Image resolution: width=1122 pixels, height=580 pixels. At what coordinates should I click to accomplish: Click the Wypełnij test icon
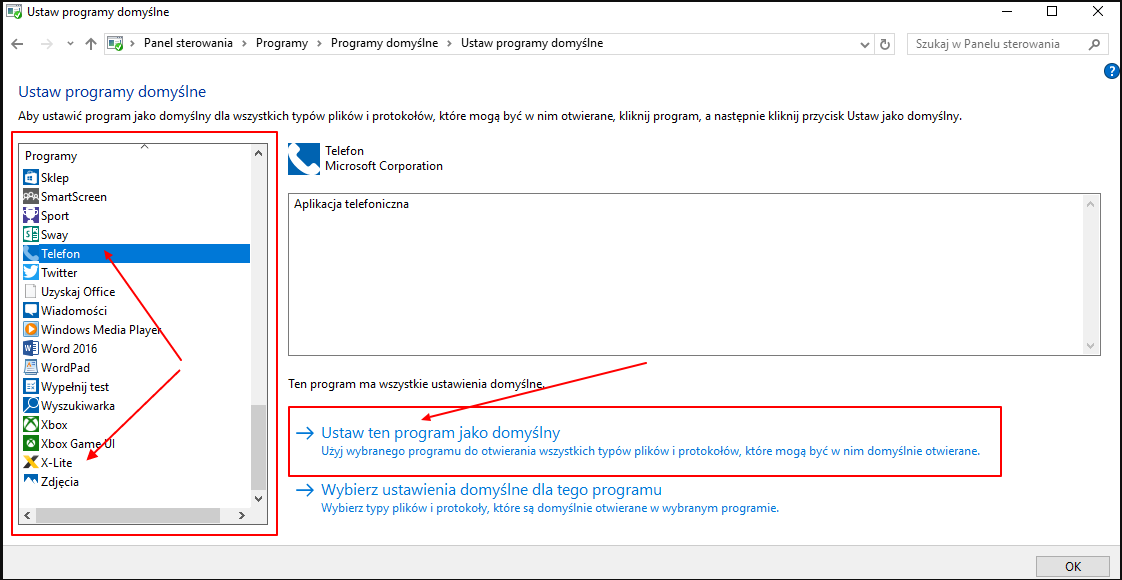(x=31, y=386)
